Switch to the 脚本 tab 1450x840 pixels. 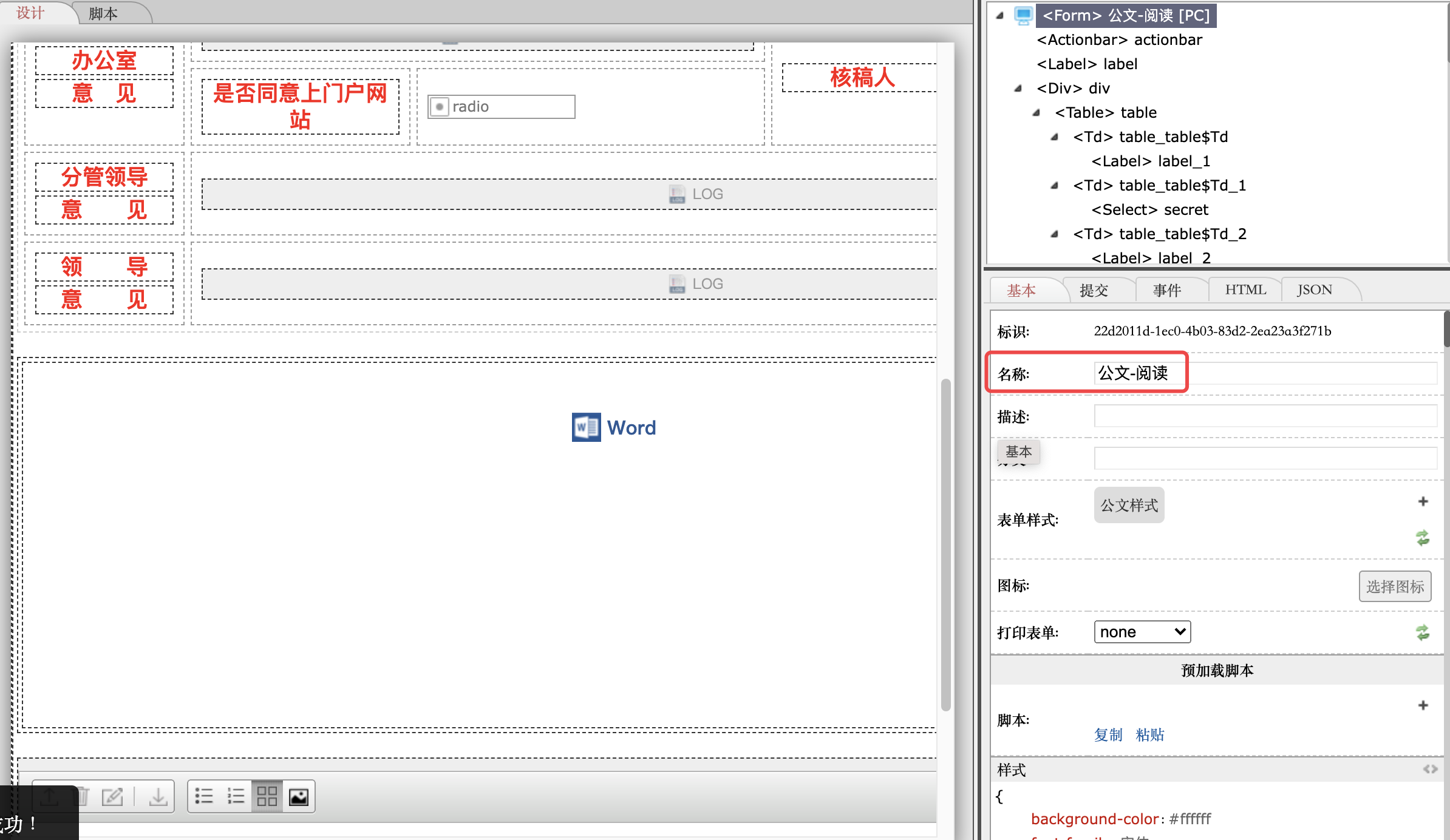pos(103,13)
